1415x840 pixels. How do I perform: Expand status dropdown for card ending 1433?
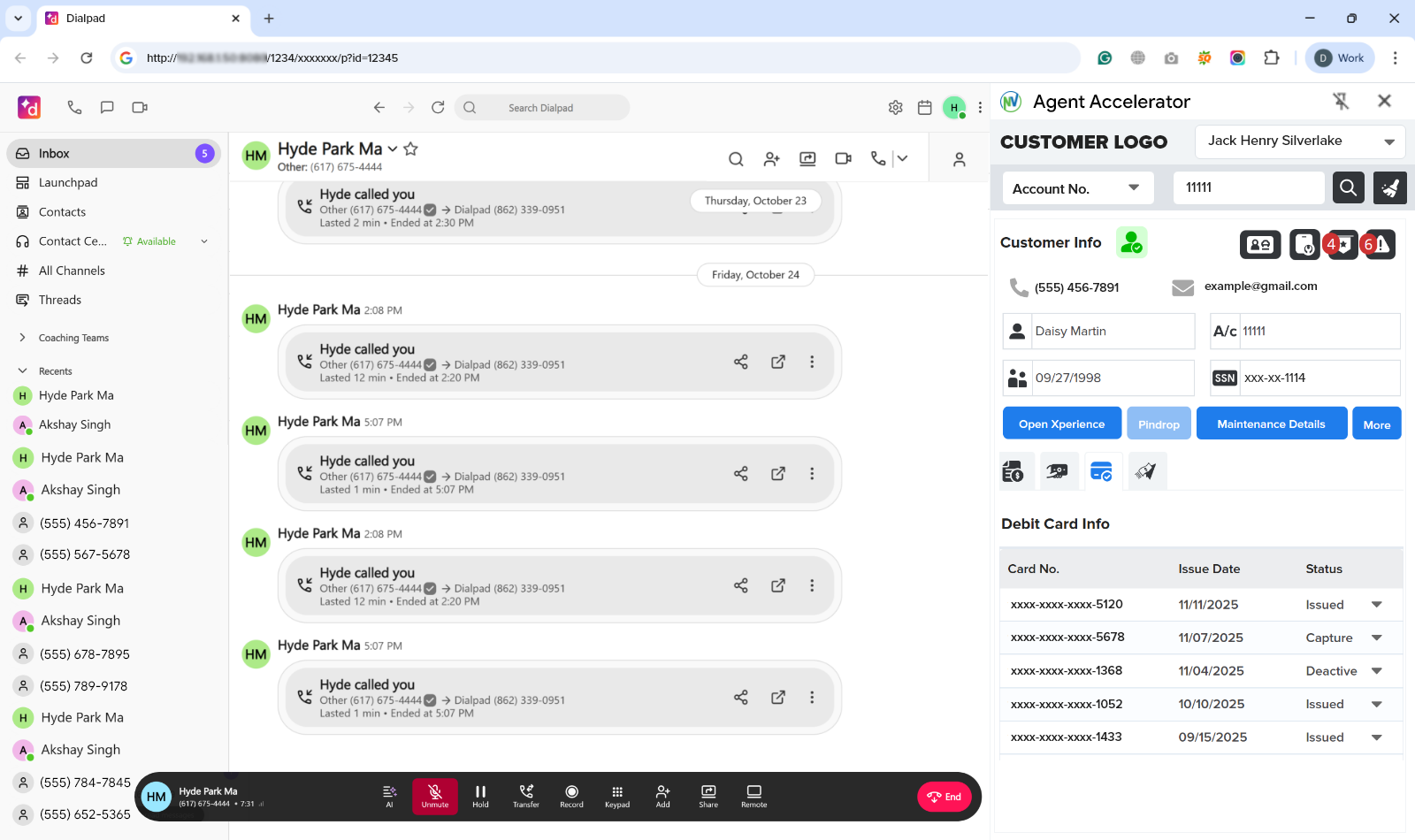coord(1377,737)
